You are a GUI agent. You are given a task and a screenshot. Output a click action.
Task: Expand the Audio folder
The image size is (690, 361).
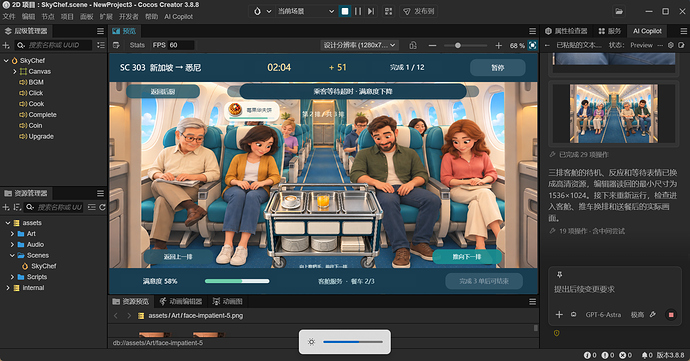tap(12, 244)
